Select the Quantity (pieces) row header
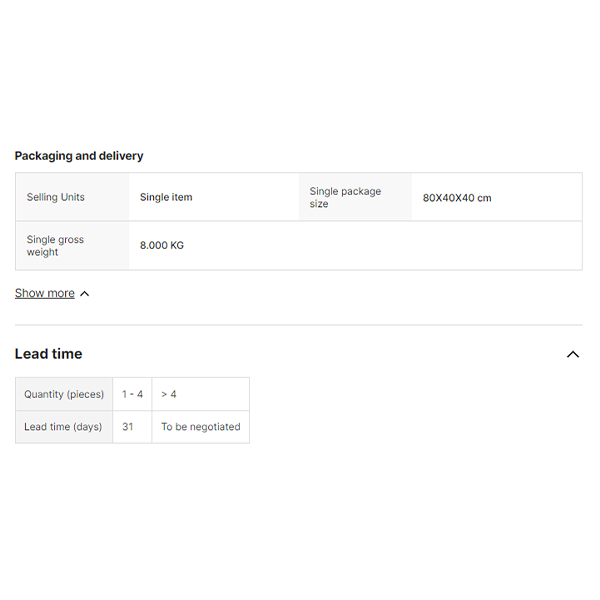This screenshot has width=600, height=600. pos(64,394)
